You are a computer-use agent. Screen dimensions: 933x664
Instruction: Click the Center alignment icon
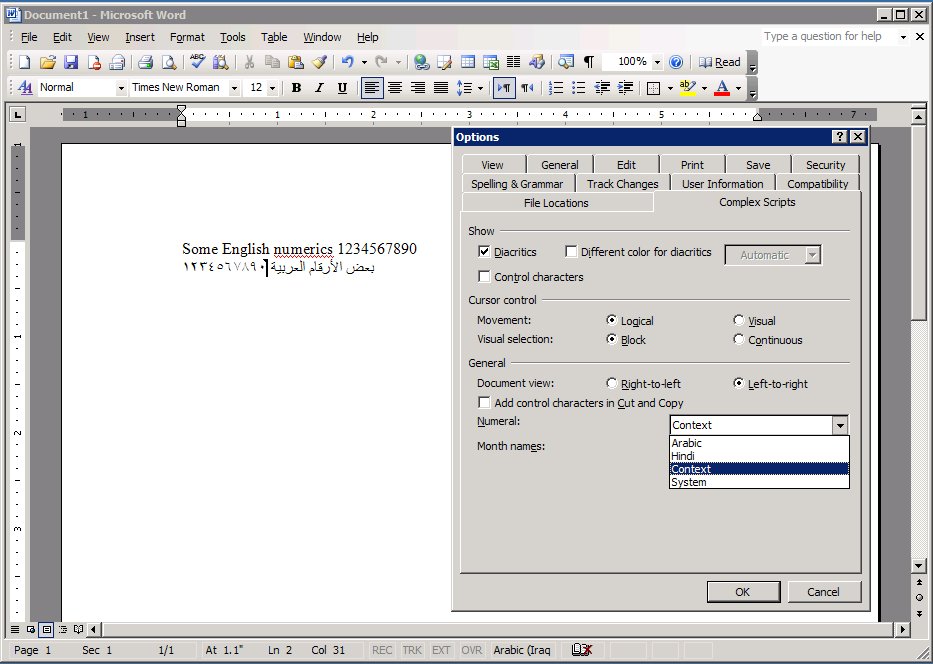[x=395, y=88]
